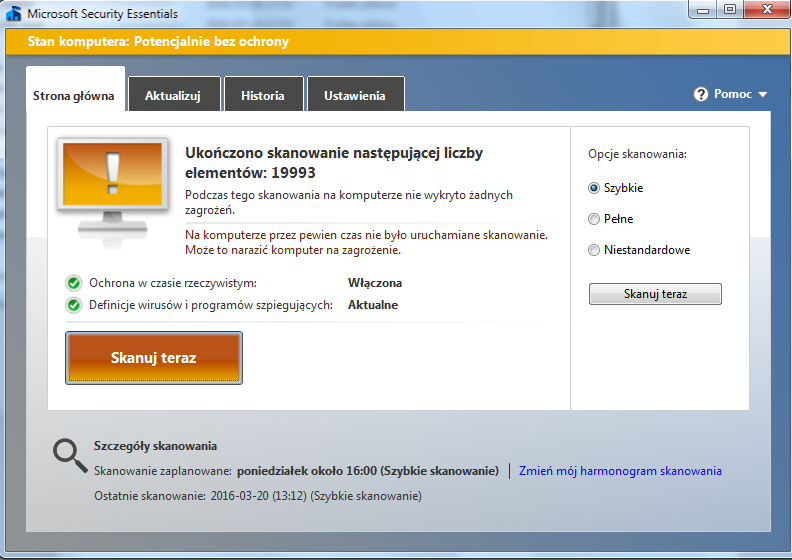Click the Pomoc help label
The width and height of the screenshot is (792, 560).
(733, 94)
